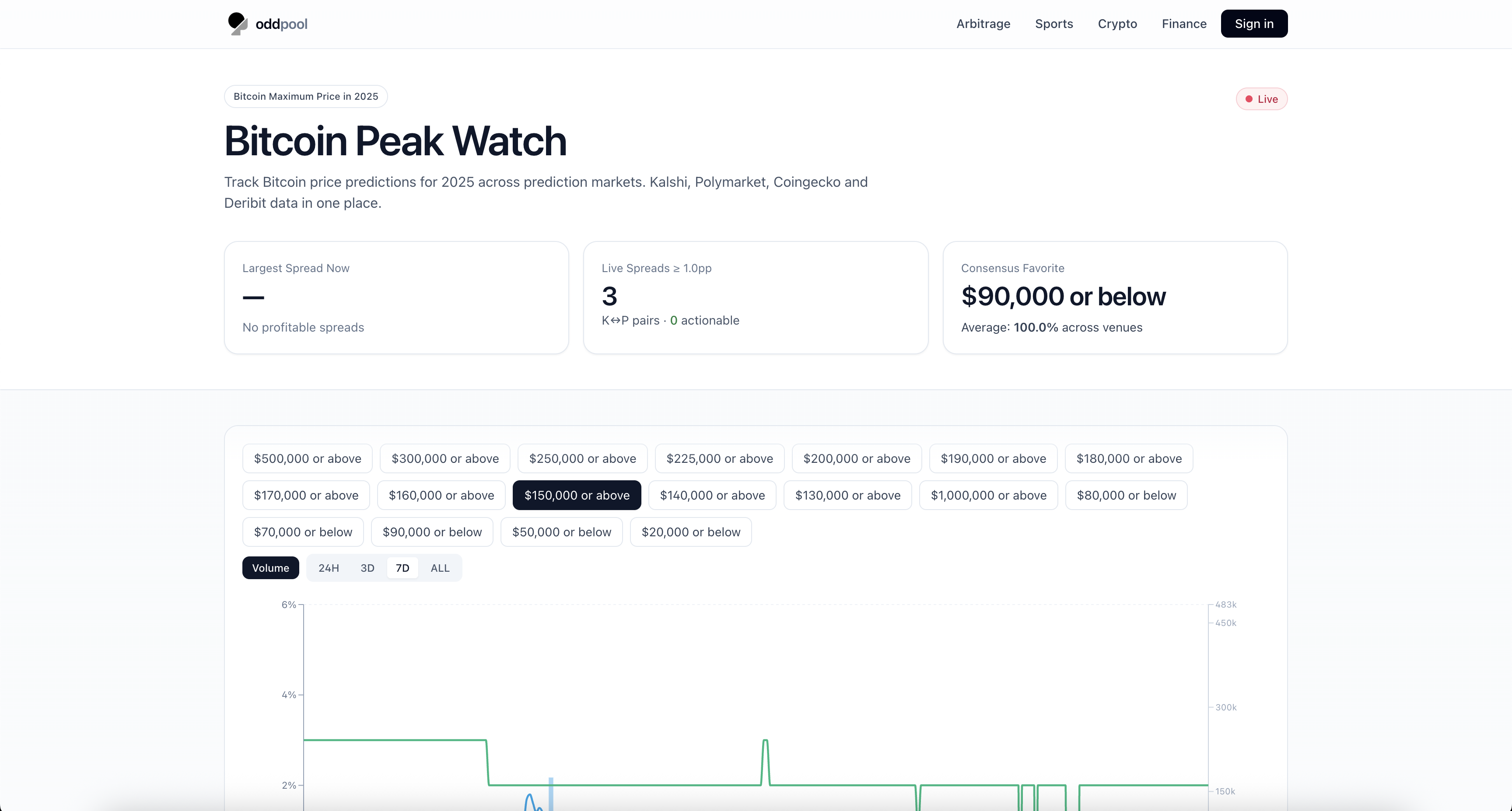Open the Arbitrage section
This screenshot has height=811, width=1512.
[x=983, y=24]
